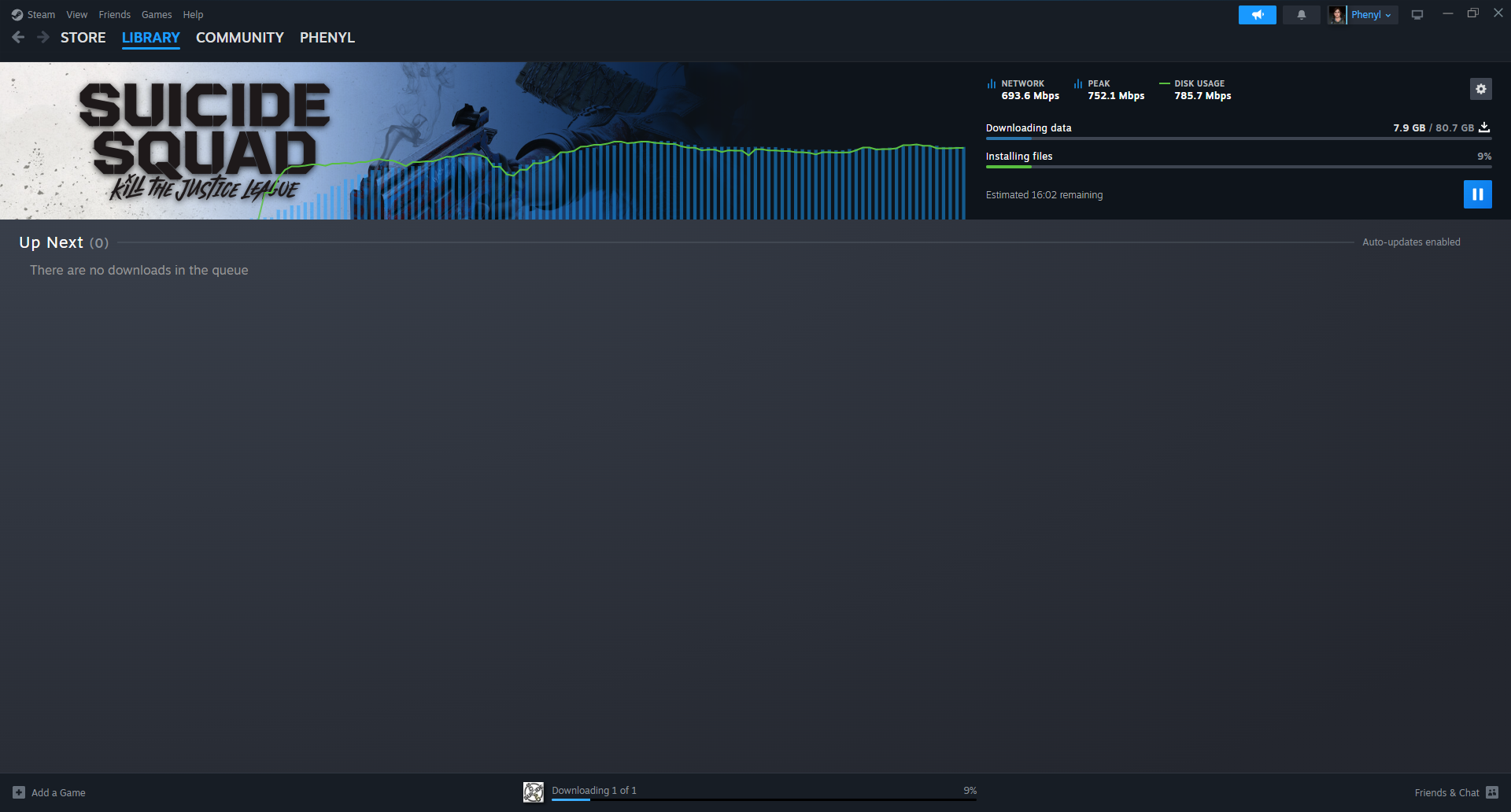
Task: Click the Installing files progress bar
Action: pos(1239,167)
